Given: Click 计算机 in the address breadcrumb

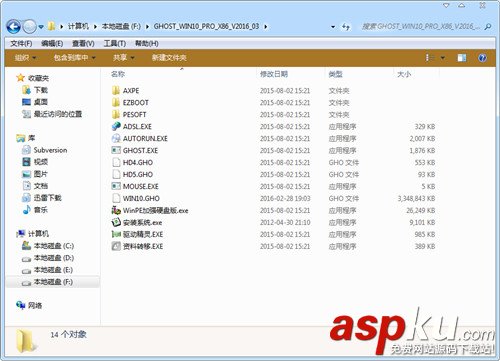Looking at the screenshot, I should coord(78,26).
